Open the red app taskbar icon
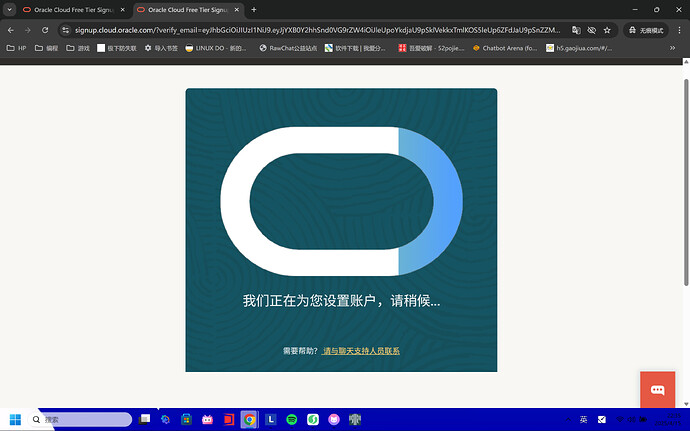690x431 pixels. tap(228, 420)
